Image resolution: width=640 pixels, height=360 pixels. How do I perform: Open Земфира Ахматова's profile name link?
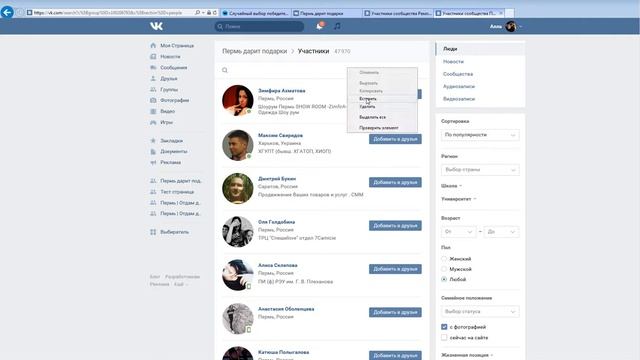tap(282, 91)
